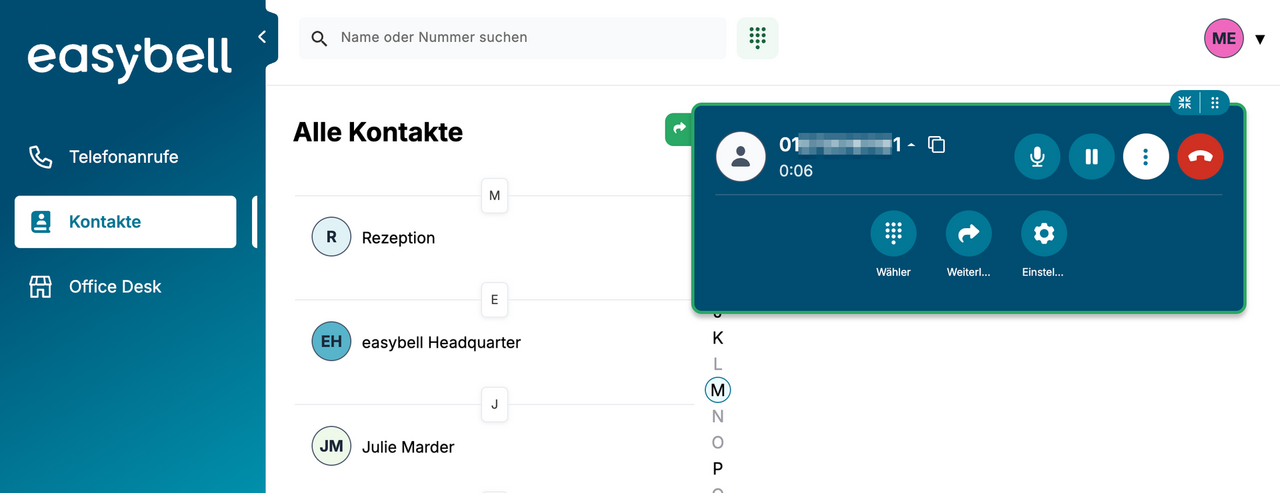The width and height of the screenshot is (1280, 493).
Task: Mute the microphone in call widget
Action: 1038,157
